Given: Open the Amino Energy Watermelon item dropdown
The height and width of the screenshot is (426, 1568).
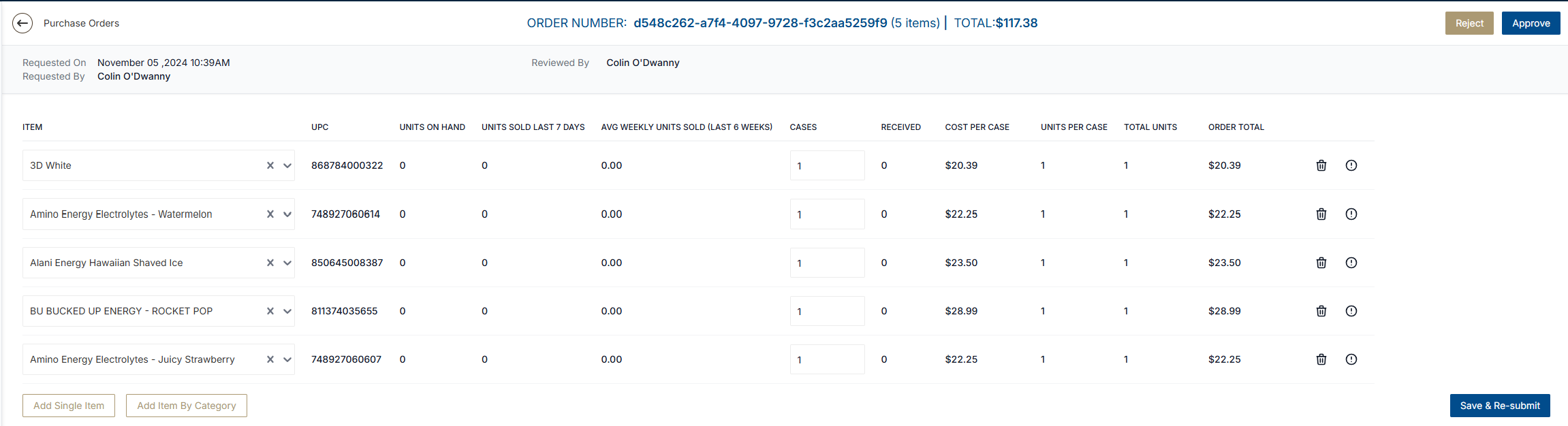Looking at the screenshot, I should [287, 214].
